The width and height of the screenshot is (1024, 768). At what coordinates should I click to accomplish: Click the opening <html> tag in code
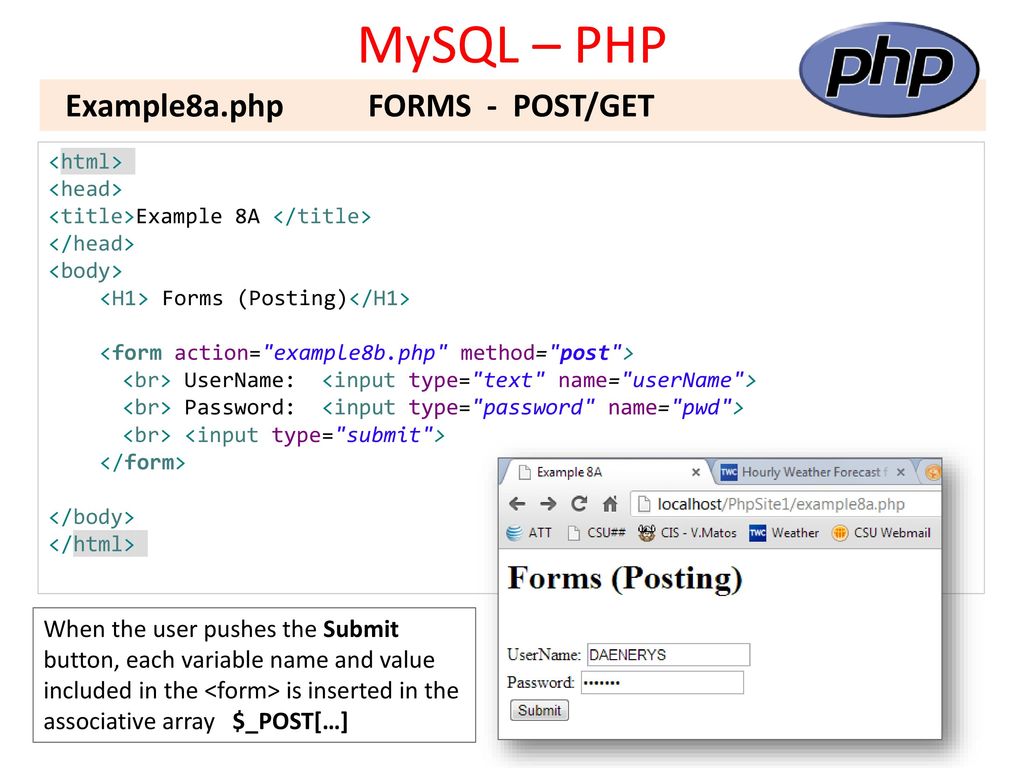pos(86,161)
